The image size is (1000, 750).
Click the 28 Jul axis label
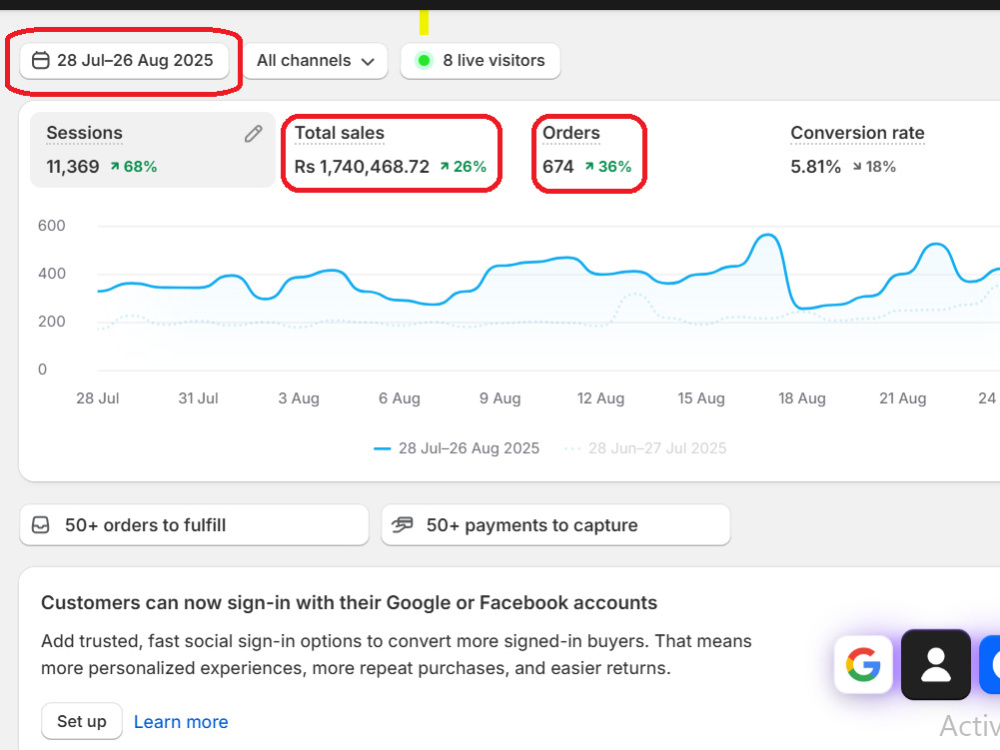[x=98, y=399]
